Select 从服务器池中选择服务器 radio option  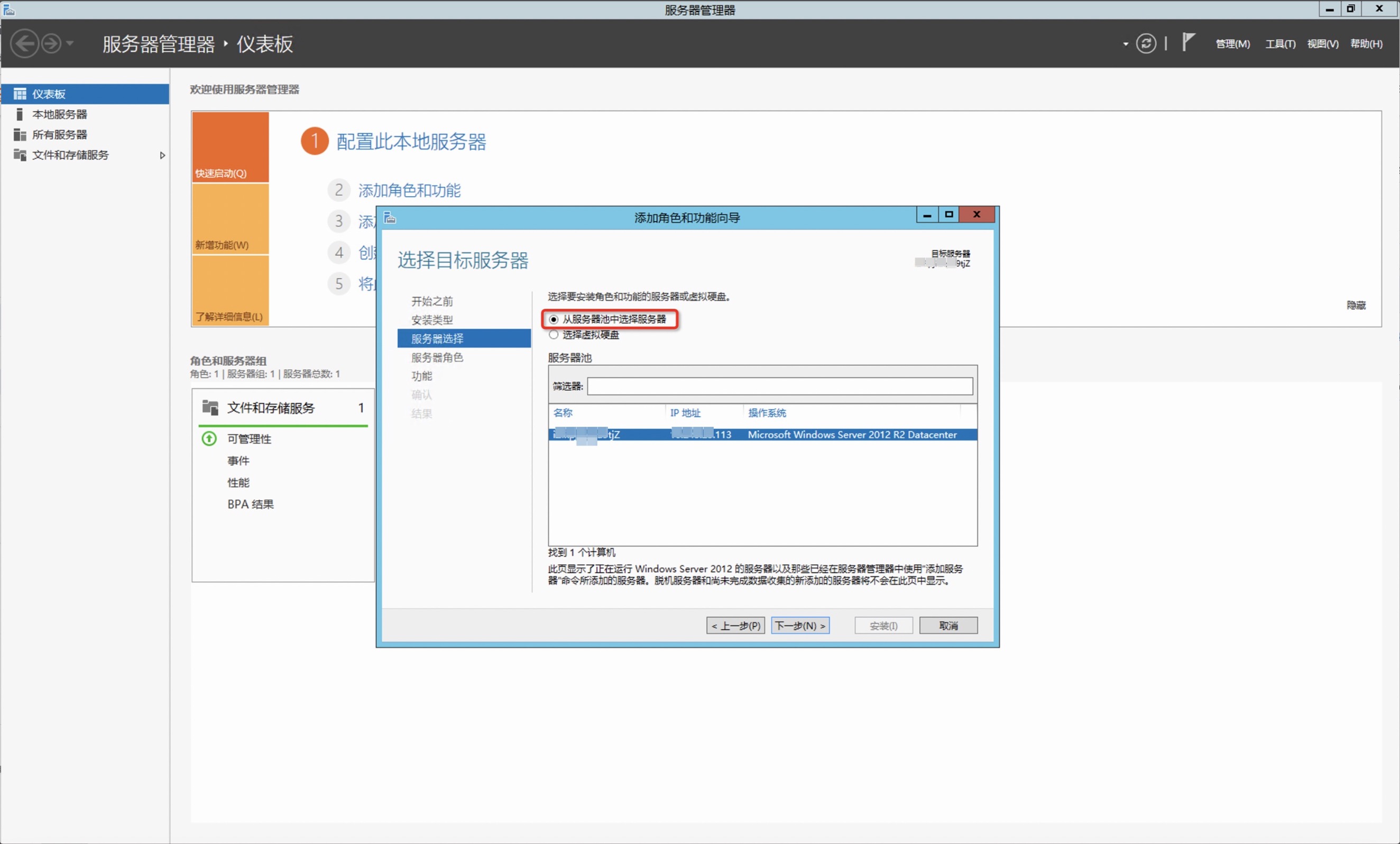(x=554, y=319)
